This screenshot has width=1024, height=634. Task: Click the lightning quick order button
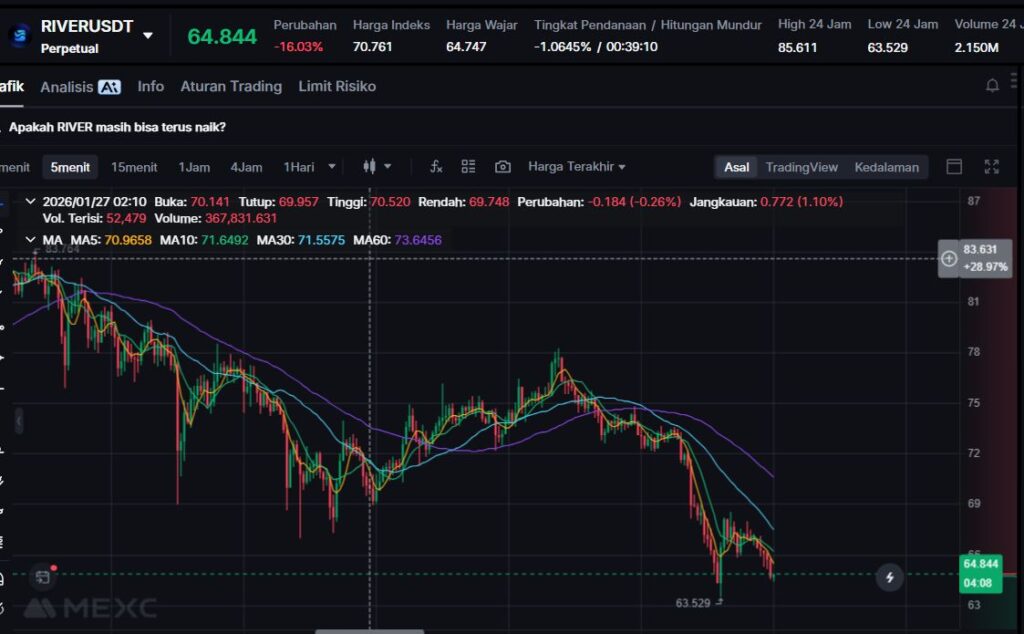tap(889, 577)
